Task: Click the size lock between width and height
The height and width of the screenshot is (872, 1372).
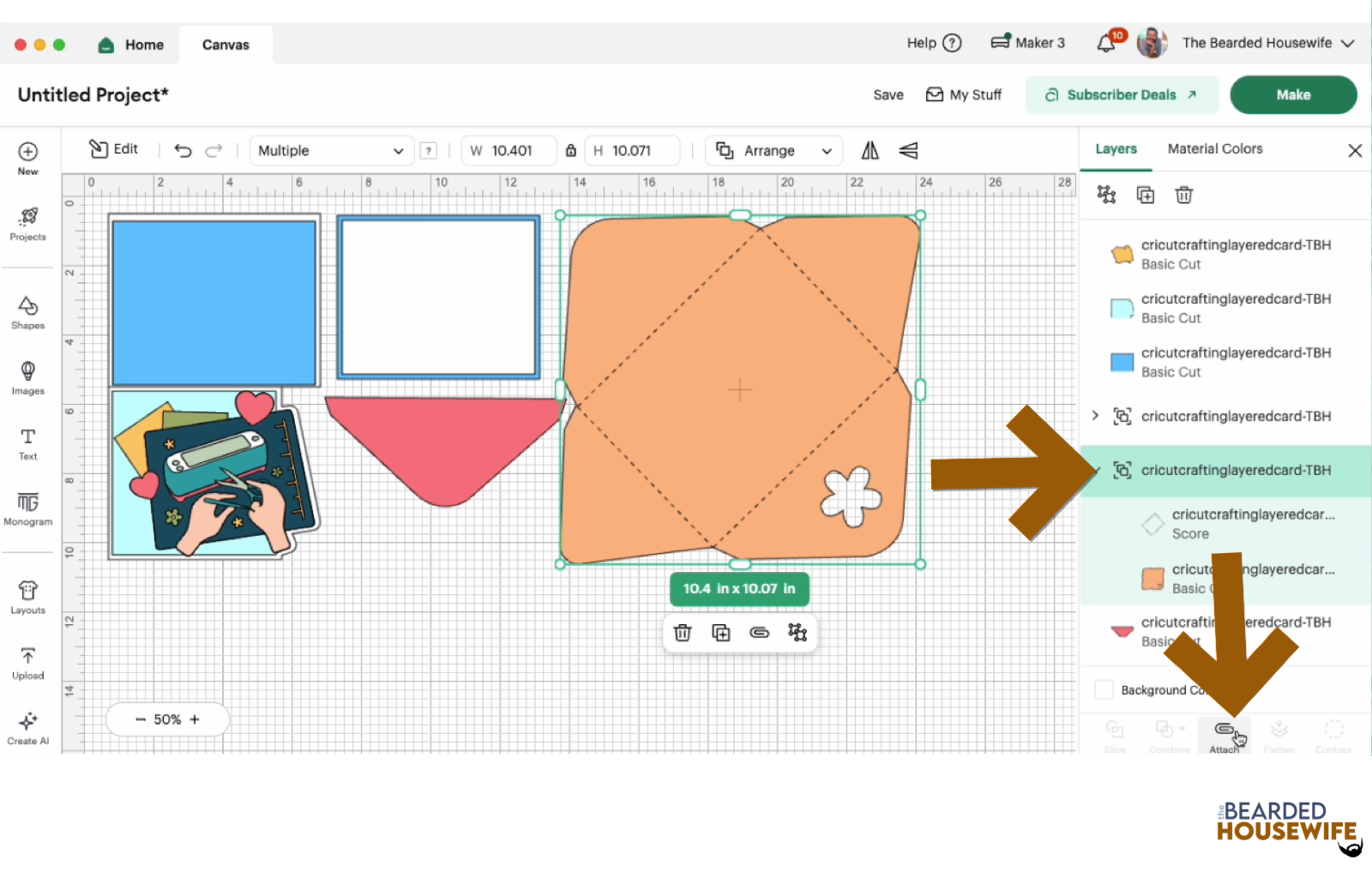Action: coord(571,150)
